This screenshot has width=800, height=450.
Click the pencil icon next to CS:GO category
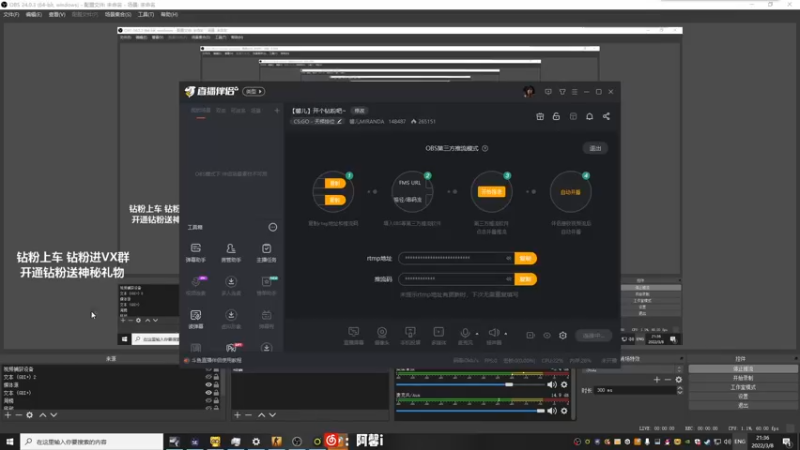click(339, 121)
